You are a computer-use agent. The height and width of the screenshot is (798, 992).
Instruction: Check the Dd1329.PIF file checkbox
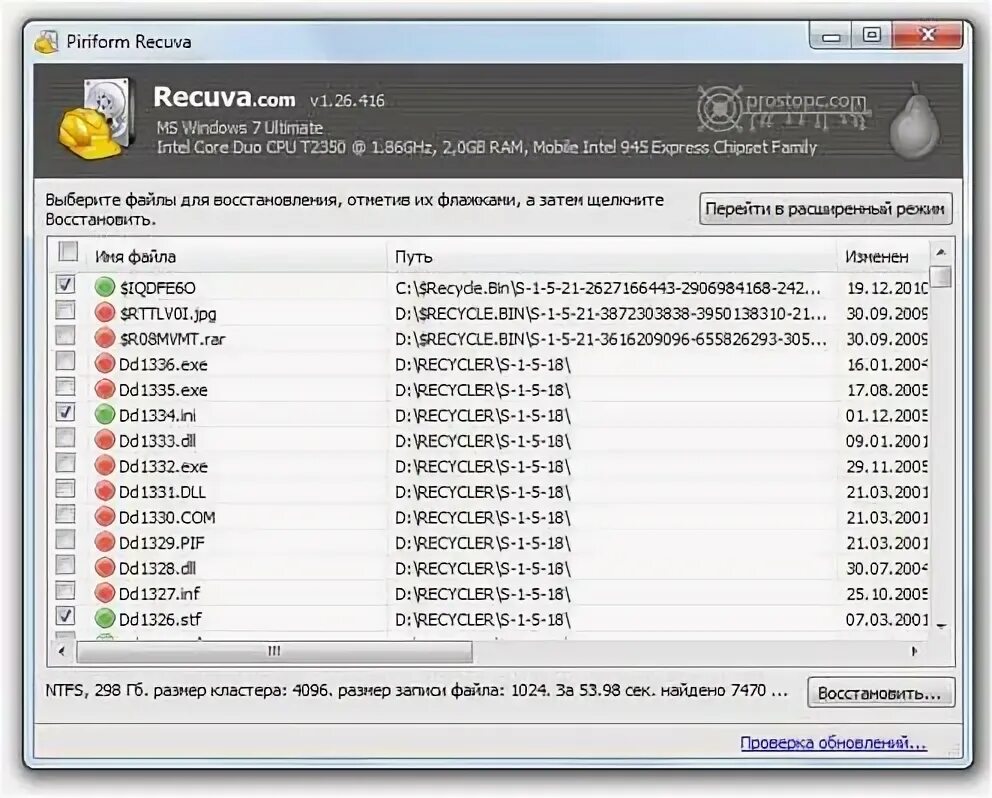65,539
